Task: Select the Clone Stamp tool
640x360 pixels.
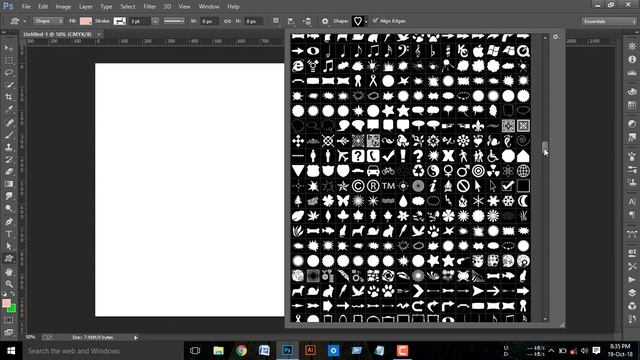Action: [9, 147]
